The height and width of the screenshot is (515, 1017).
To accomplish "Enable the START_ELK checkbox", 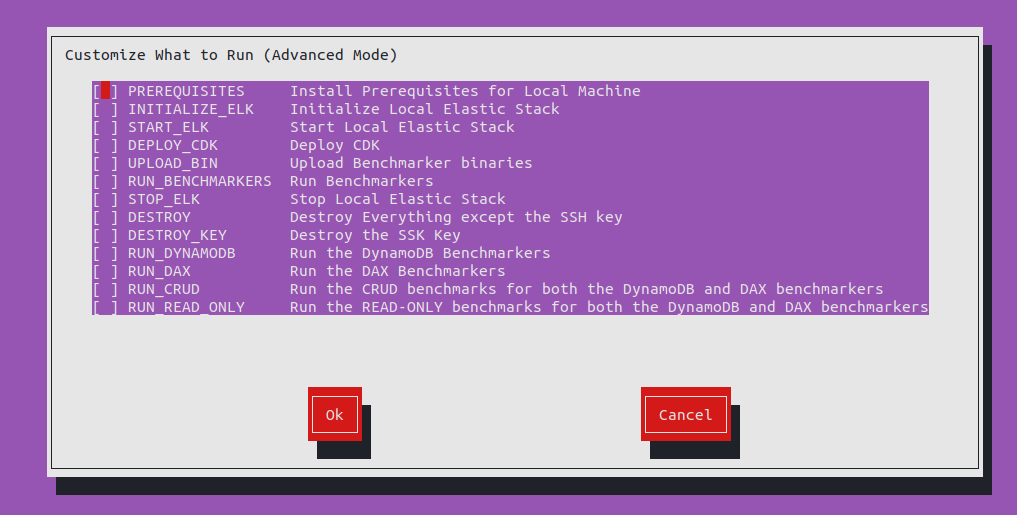I will pyautogui.click(x=105, y=127).
